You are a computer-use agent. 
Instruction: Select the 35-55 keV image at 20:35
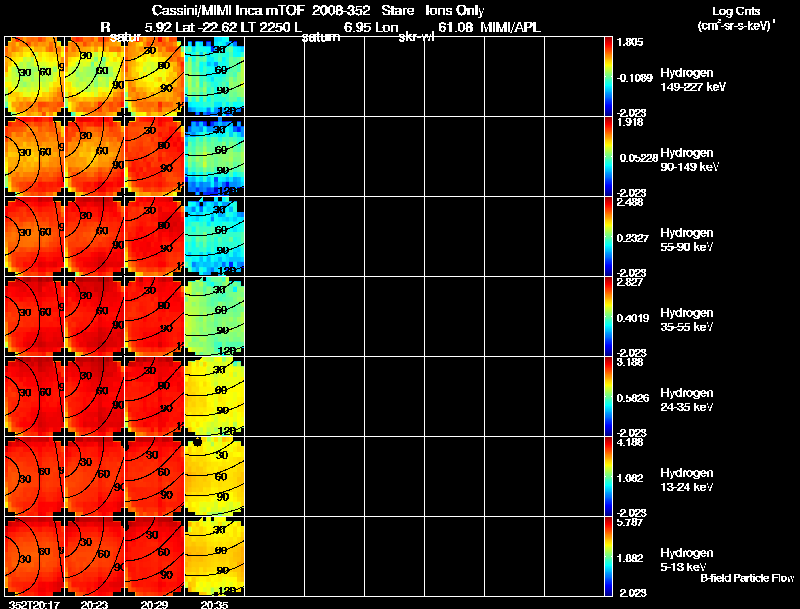[x=214, y=316]
